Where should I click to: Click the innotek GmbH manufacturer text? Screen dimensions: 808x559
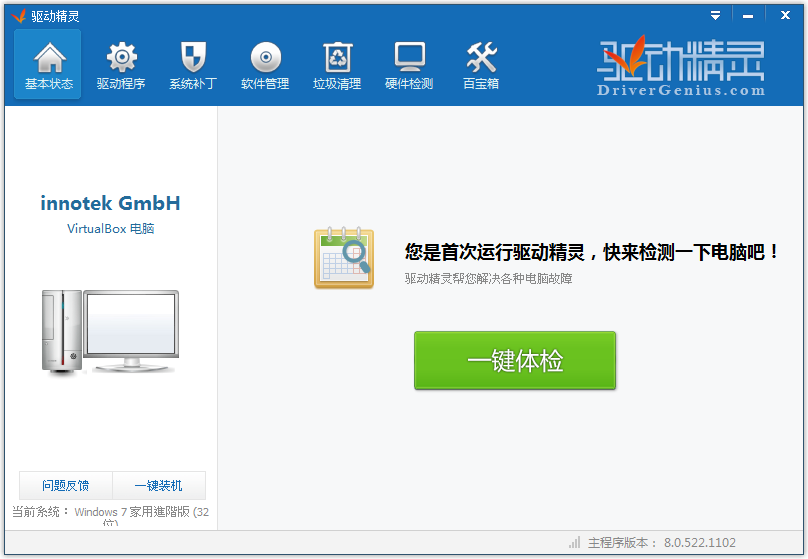click(110, 203)
